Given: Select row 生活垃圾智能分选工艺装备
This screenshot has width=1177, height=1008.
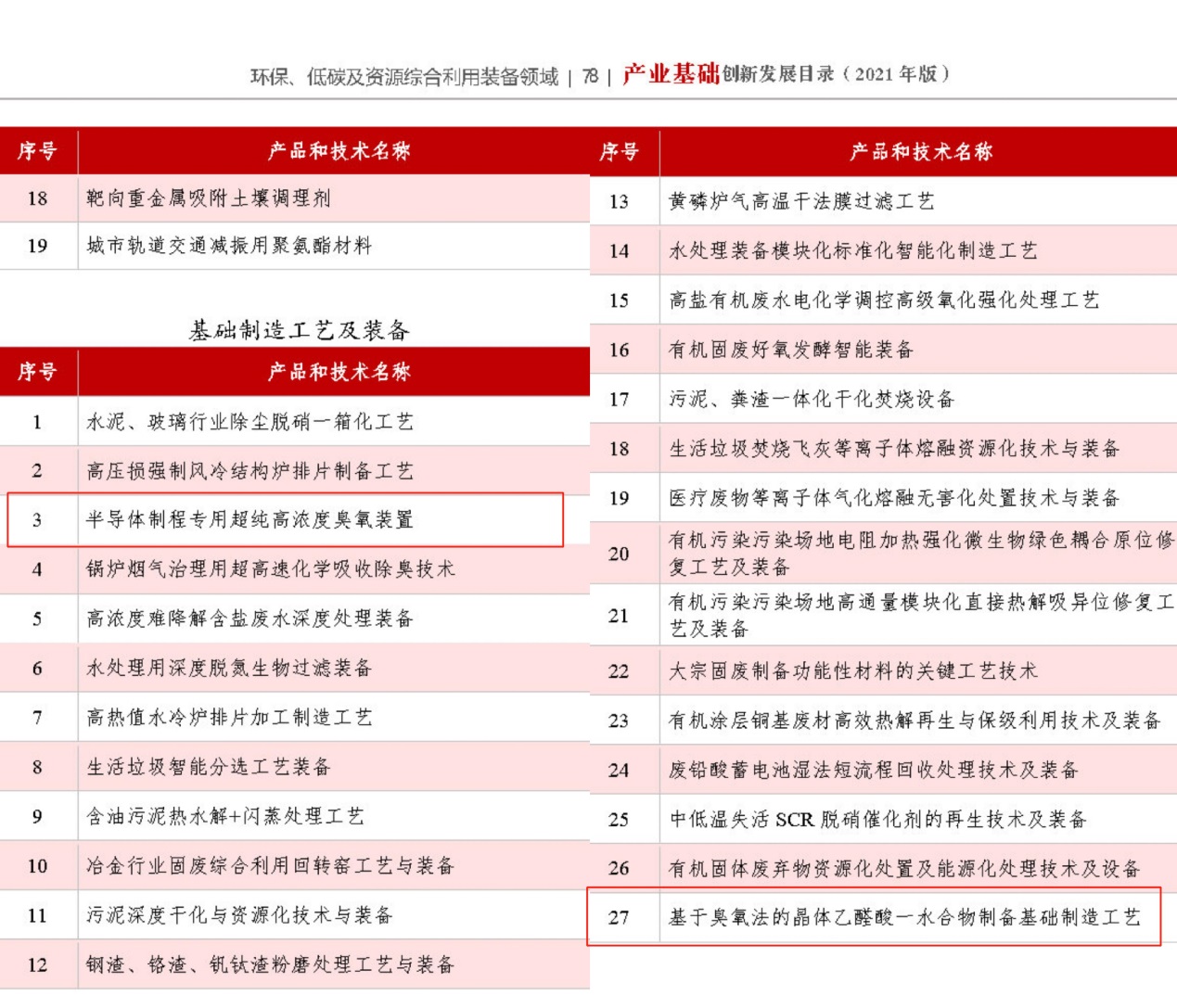Looking at the screenshot, I should pyautogui.click(x=208, y=767).
